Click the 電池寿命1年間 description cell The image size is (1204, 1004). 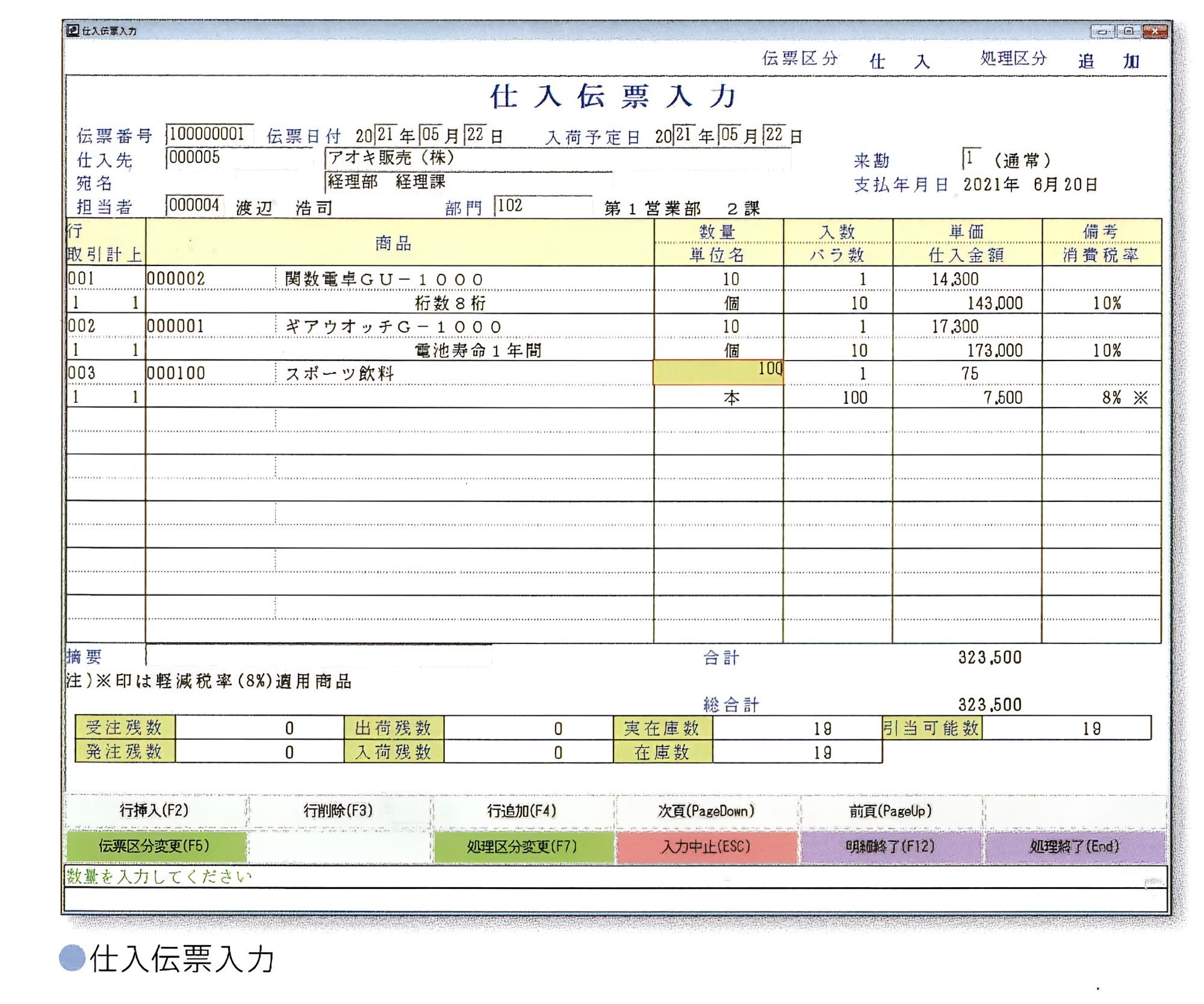tap(400, 350)
